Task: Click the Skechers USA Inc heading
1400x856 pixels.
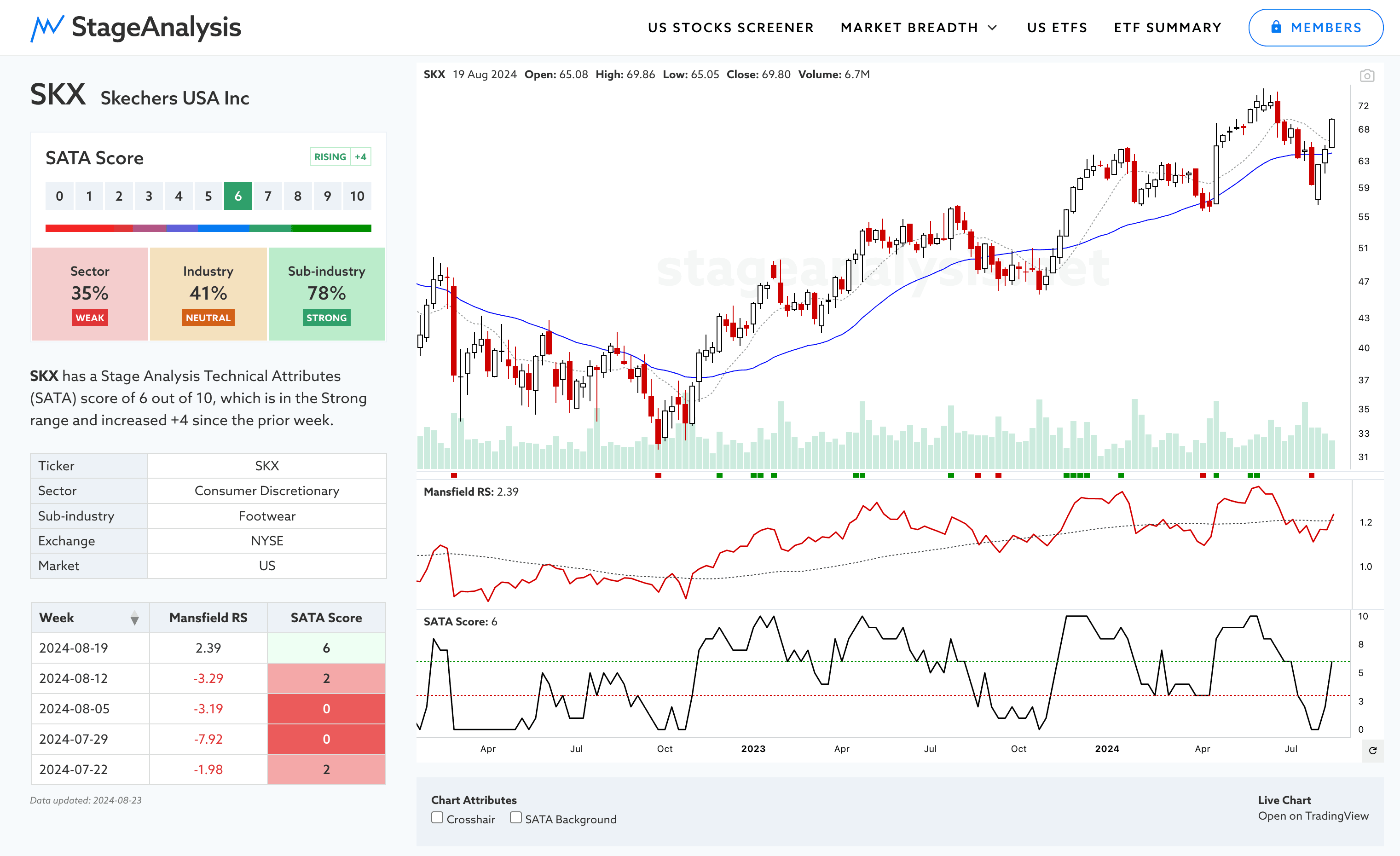Action: (175, 98)
